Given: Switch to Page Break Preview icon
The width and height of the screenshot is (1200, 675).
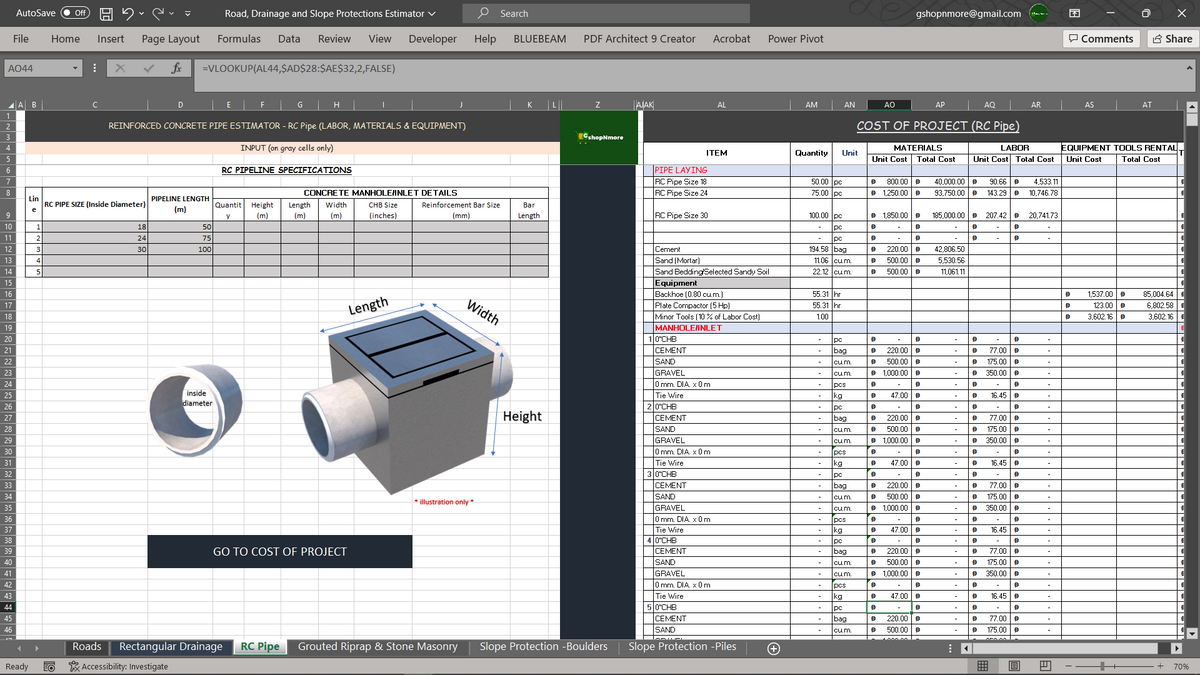Looking at the screenshot, I should [1043, 666].
